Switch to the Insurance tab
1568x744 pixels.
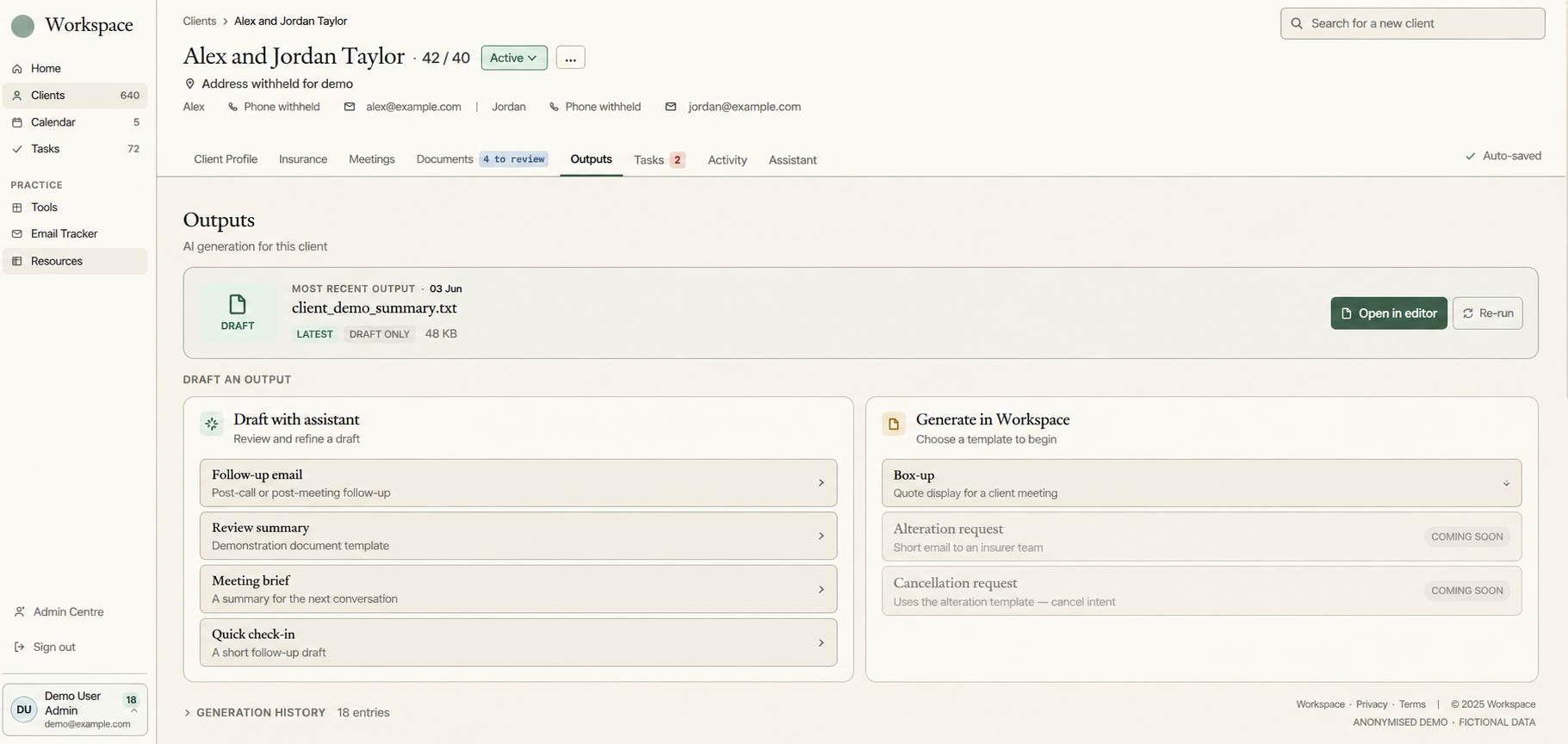click(x=303, y=159)
